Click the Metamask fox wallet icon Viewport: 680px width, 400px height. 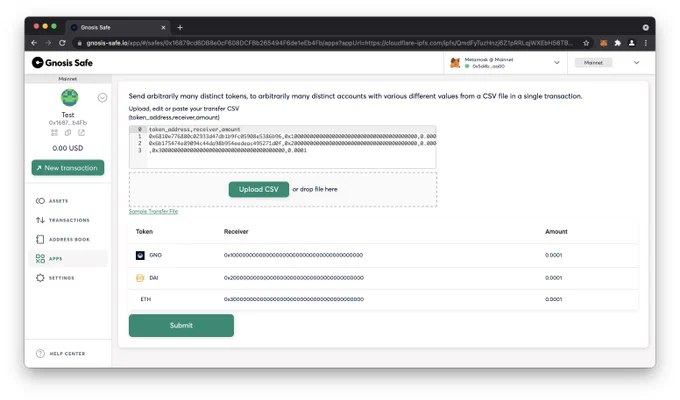[x=455, y=63]
